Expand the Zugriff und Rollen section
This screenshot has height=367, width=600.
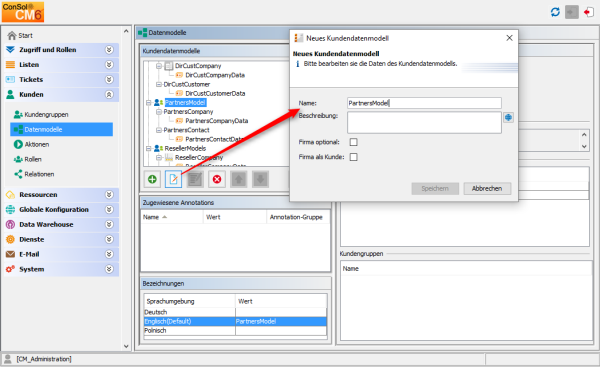coord(109,50)
